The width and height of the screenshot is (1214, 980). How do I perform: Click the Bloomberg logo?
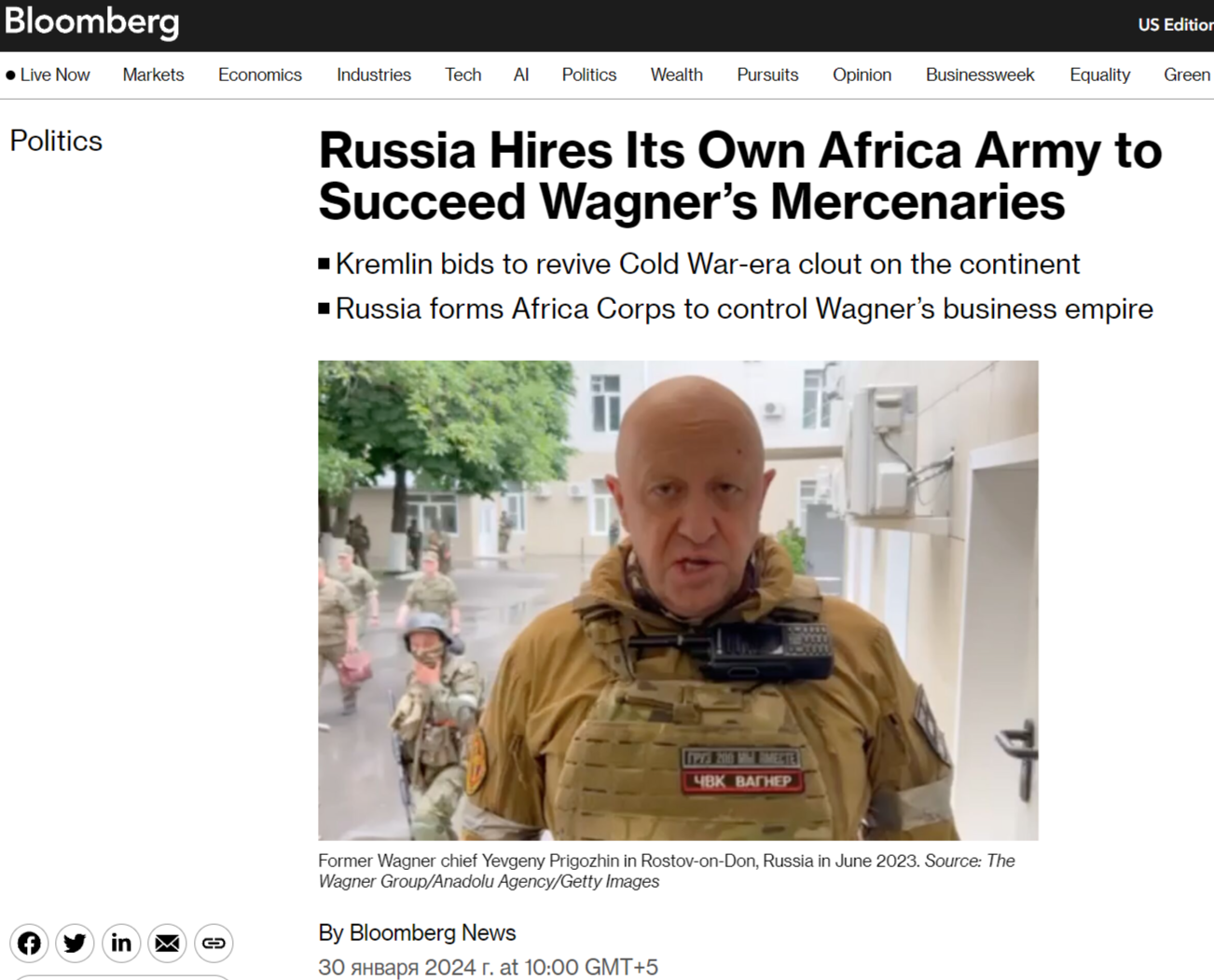(91, 22)
